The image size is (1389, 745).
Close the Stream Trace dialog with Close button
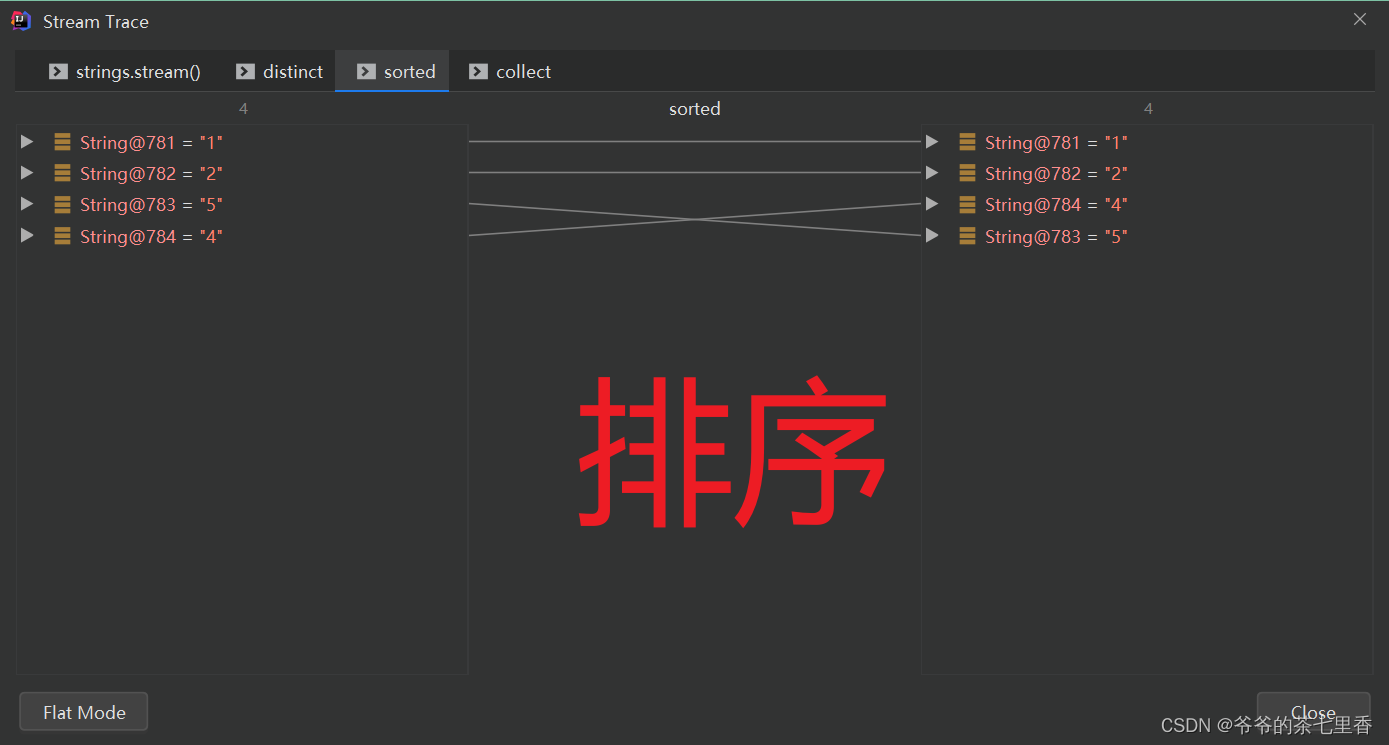(x=1313, y=712)
